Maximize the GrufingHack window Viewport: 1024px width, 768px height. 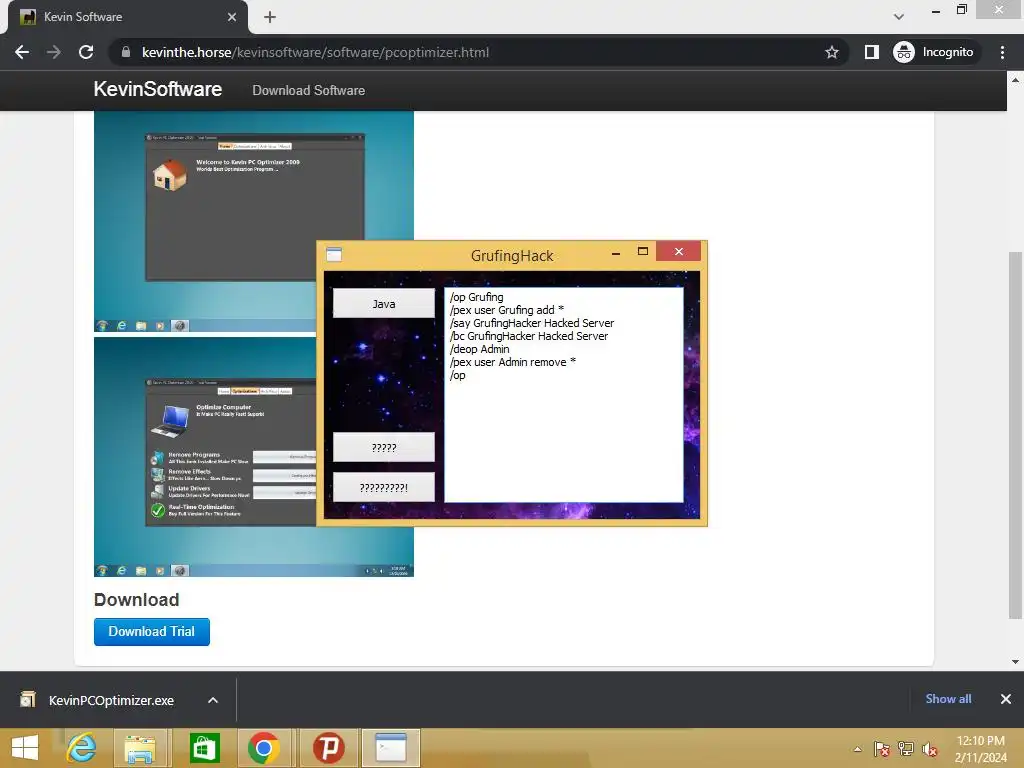coord(643,251)
